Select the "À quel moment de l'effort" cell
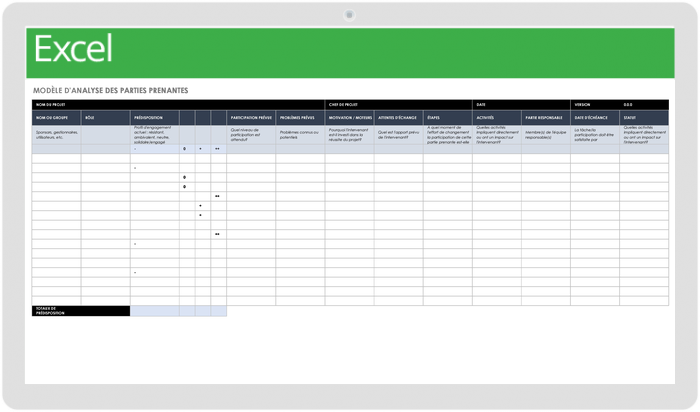The width and height of the screenshot is (700, 412). 447,135
